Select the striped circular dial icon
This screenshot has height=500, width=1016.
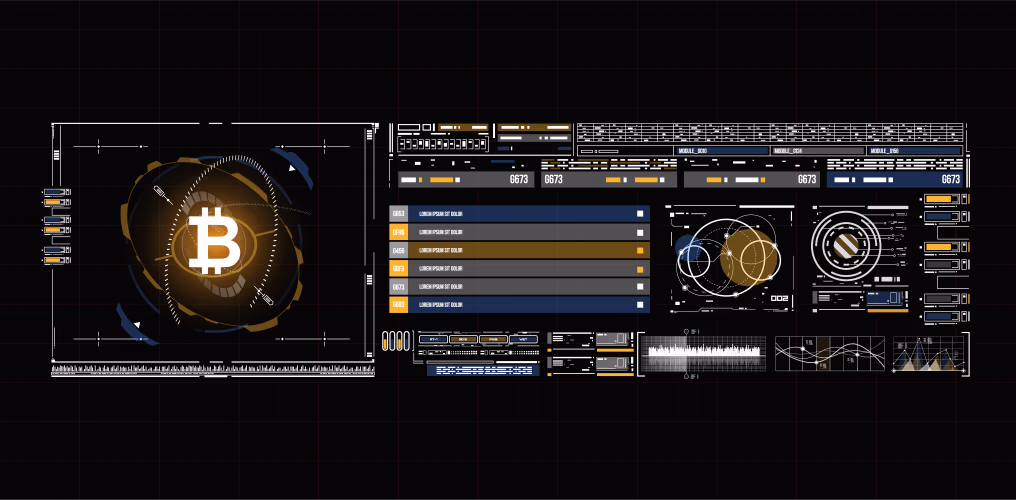coord(846,245)
